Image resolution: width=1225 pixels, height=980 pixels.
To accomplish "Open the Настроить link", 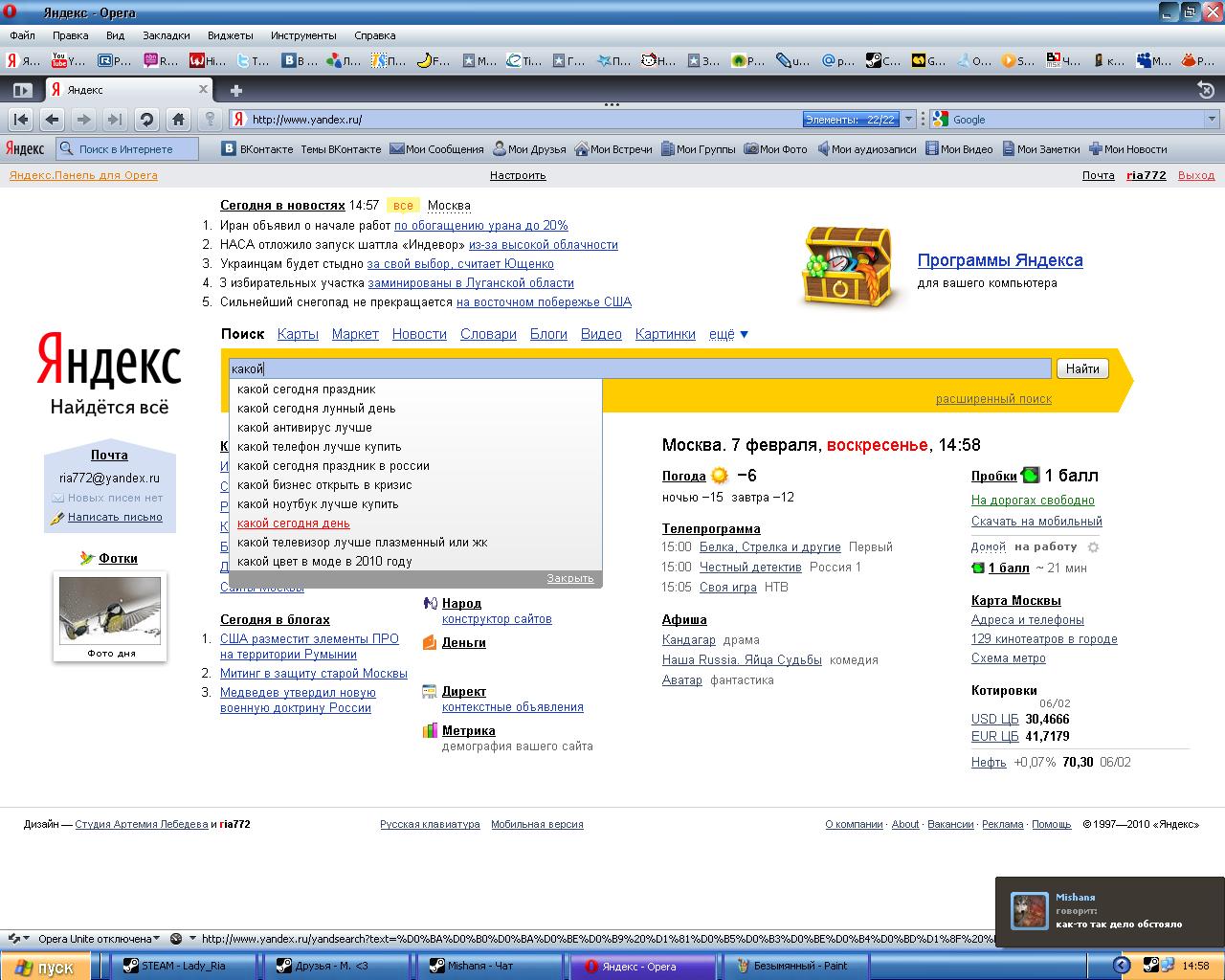I will coord(518,175).
